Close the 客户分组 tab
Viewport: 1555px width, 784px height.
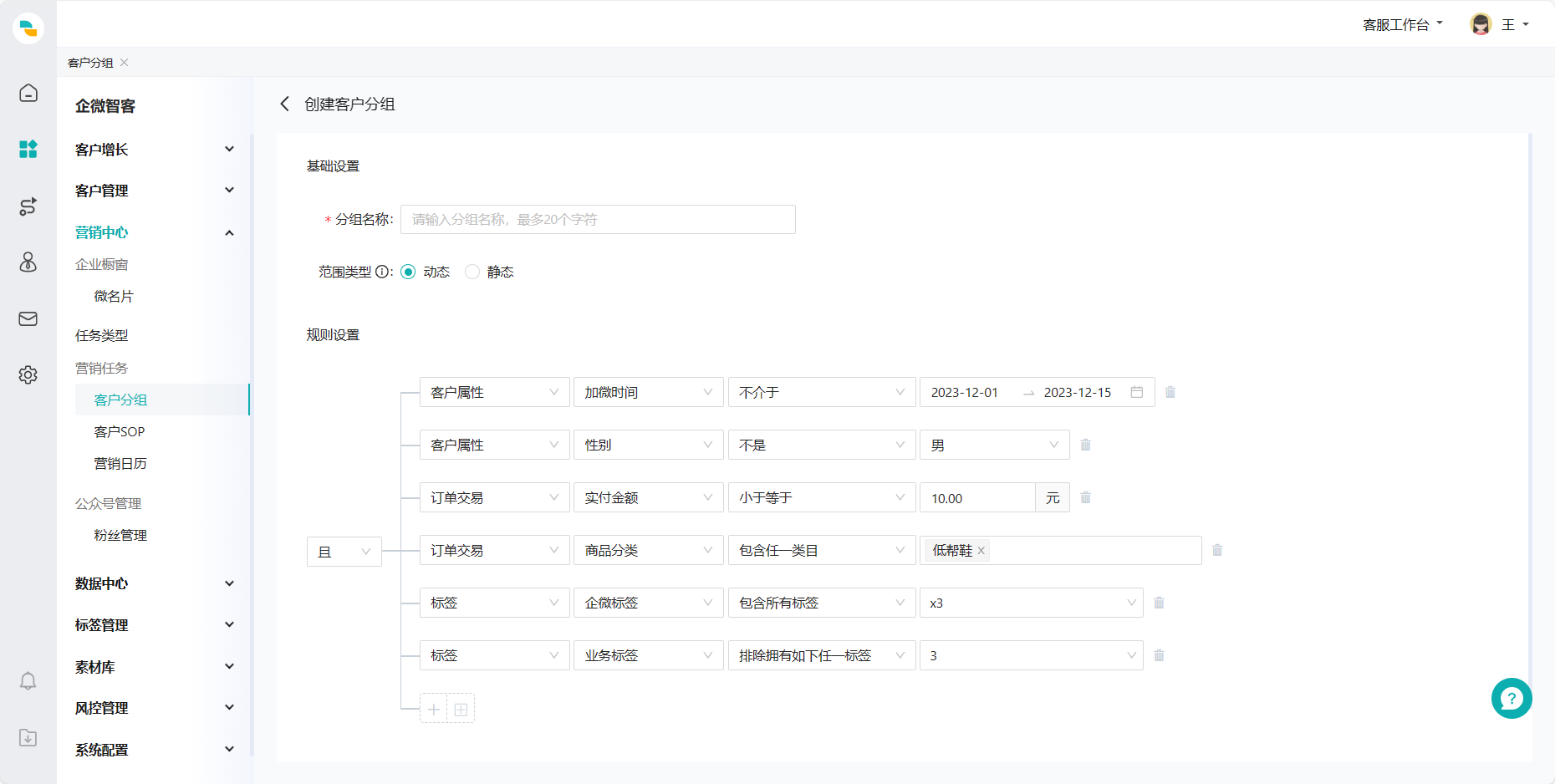(125, 63)
